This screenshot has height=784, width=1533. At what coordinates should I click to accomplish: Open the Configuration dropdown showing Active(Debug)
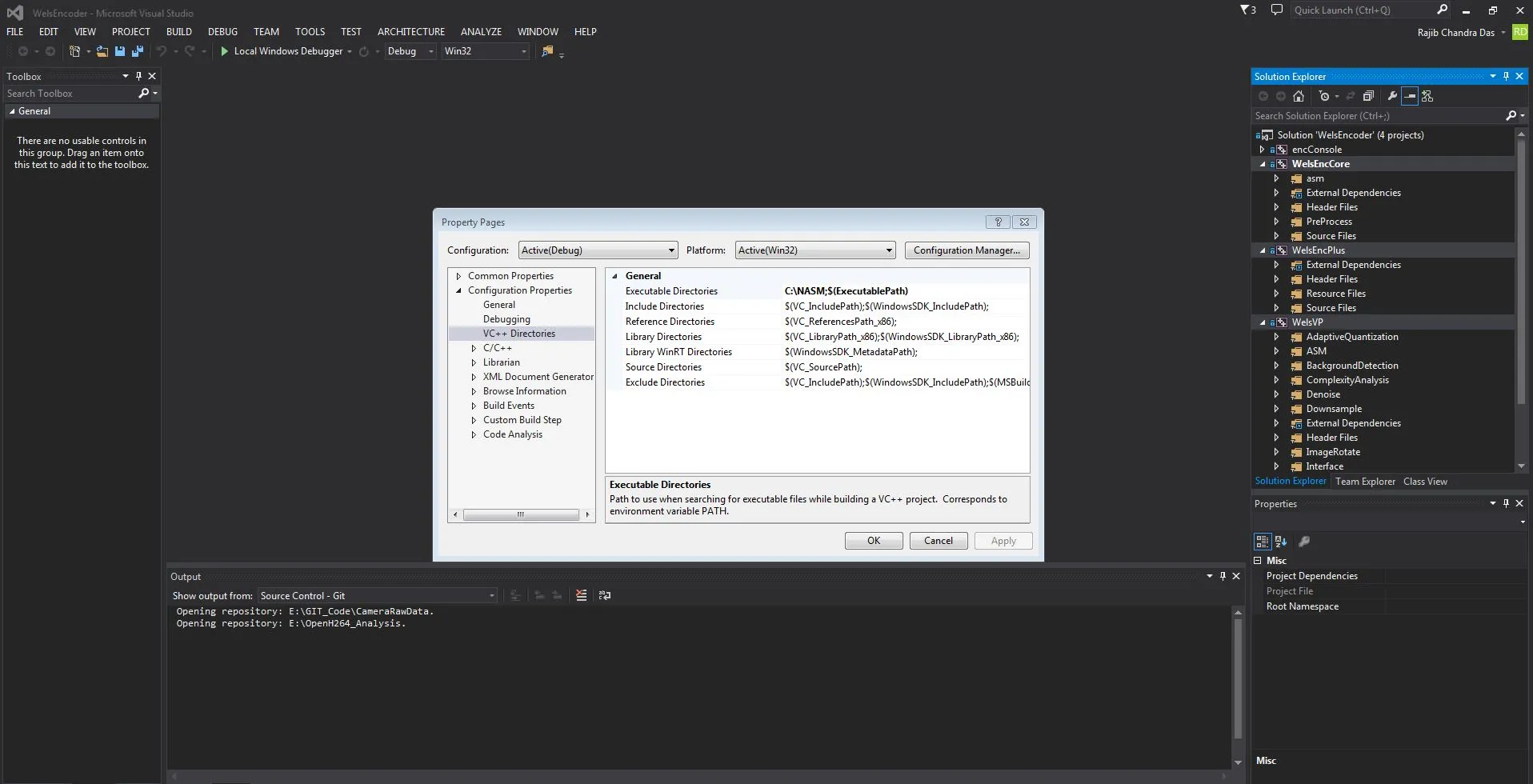pos(598,250)
